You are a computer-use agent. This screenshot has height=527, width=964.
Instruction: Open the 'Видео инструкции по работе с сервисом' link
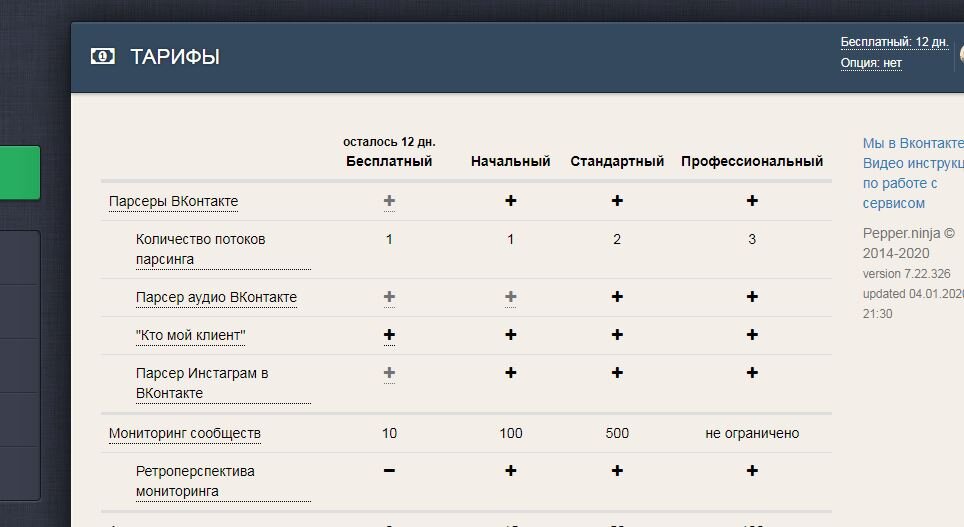[x=913, y=183]
